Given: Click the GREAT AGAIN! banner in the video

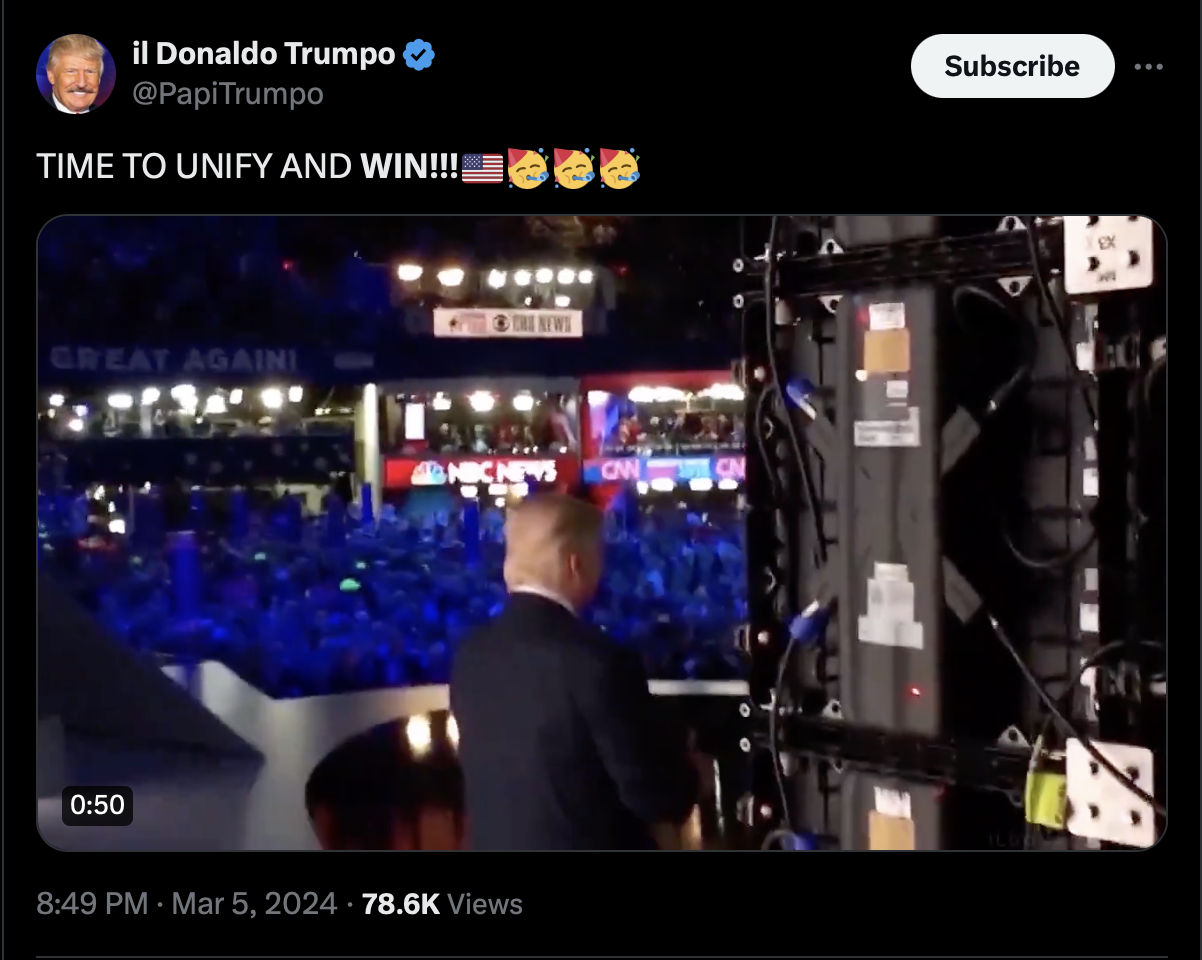Looking at the screenshot, I should [x=174, y=359].
